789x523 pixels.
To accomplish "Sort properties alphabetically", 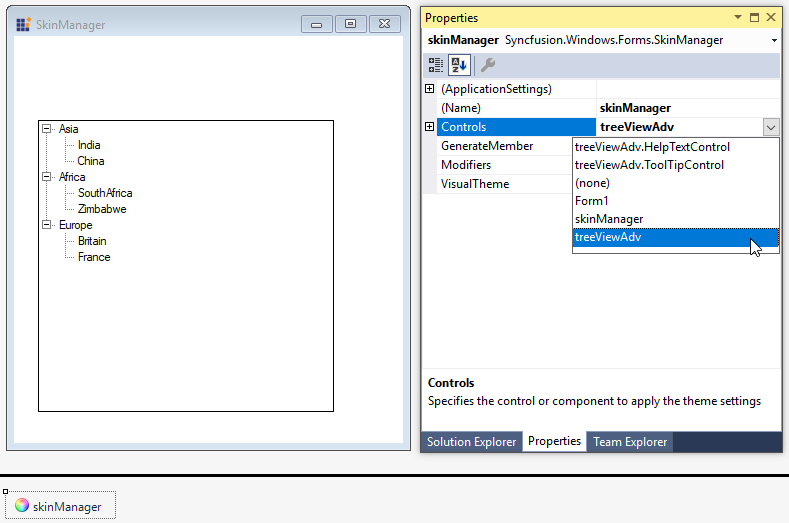I will coord(459,65).
